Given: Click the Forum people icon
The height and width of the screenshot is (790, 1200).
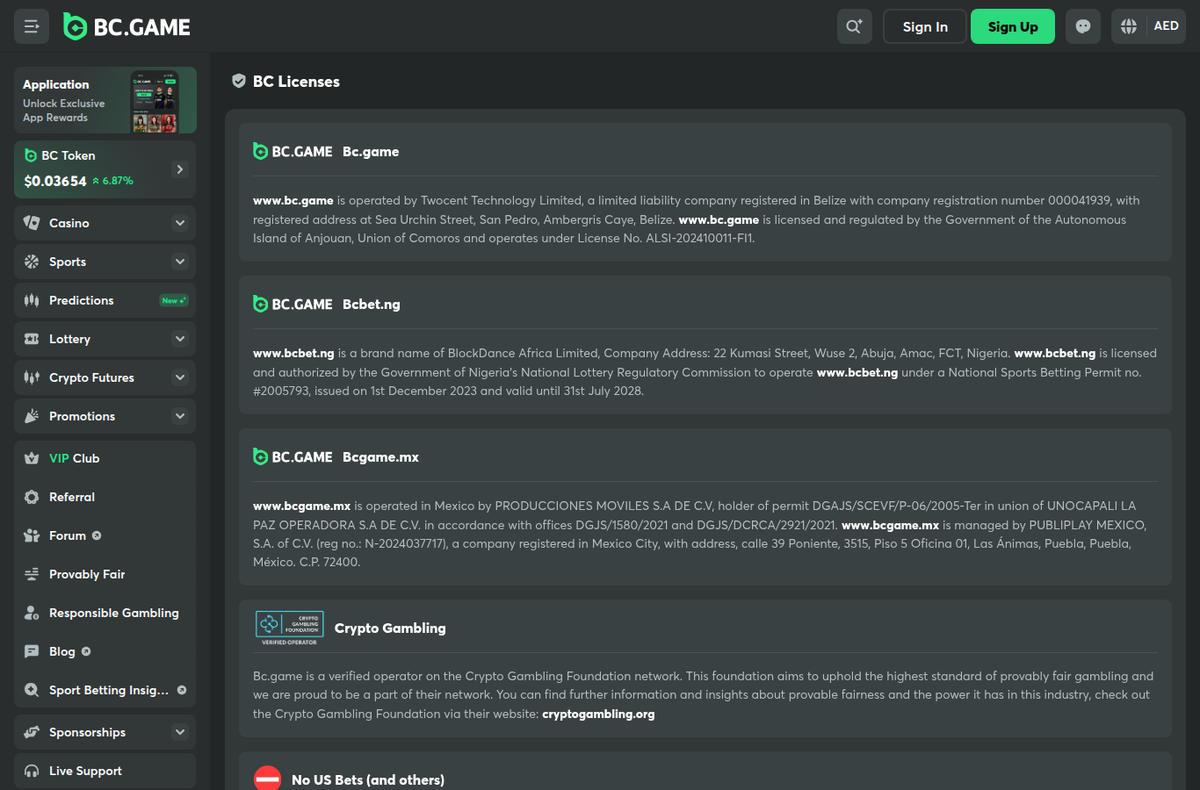Looking at the screenshot, I should (31, 536).
